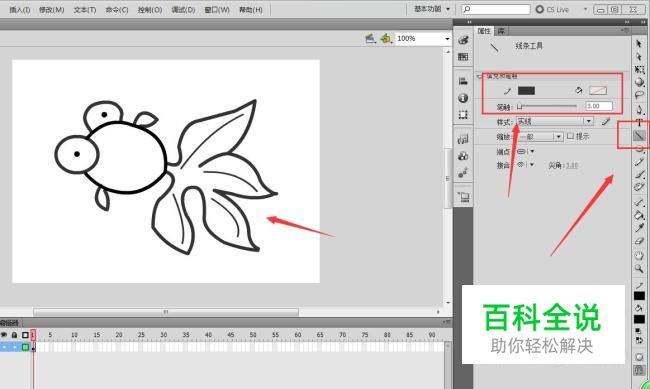Open the 修改(M) menu

tap(51, 10)
